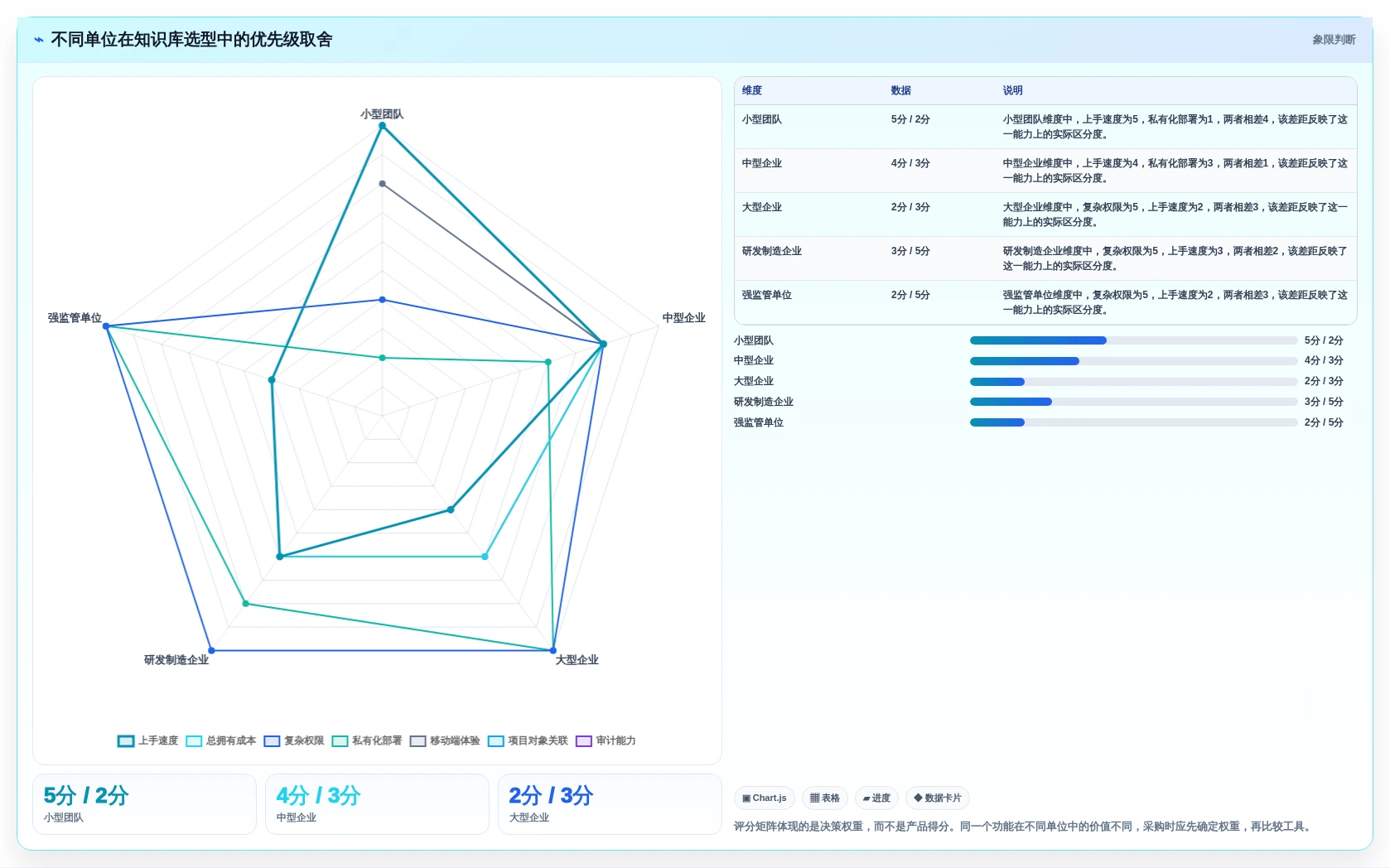Click the 强监管单位 radar axis label
Screen dimensions: 1390x868
(x=75, y=318)
